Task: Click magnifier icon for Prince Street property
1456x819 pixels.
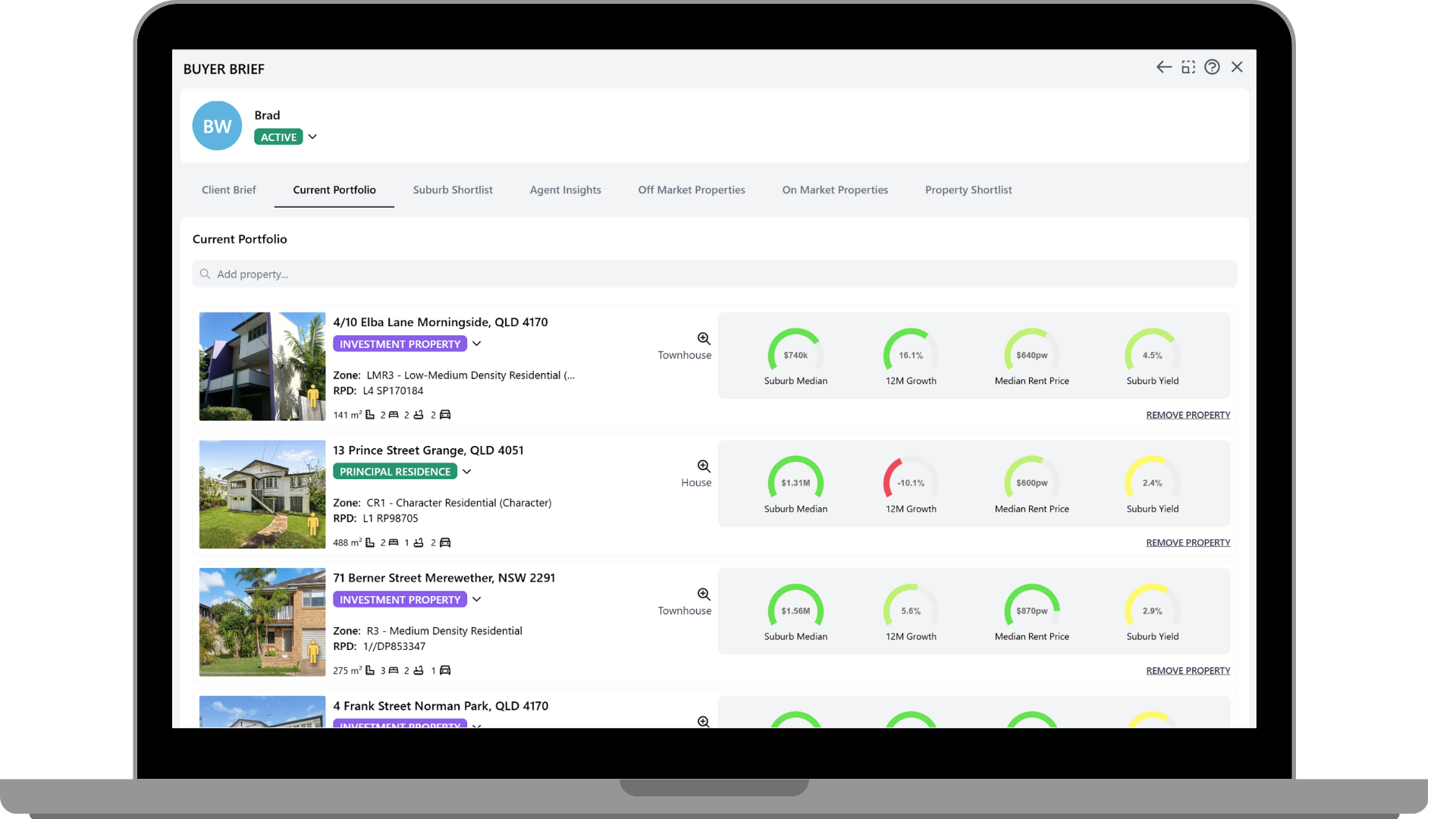Action: pos(704,466)
